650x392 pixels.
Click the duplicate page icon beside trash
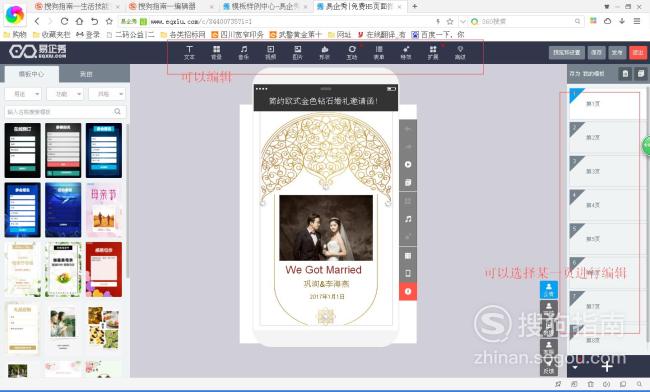click(640, 74)
